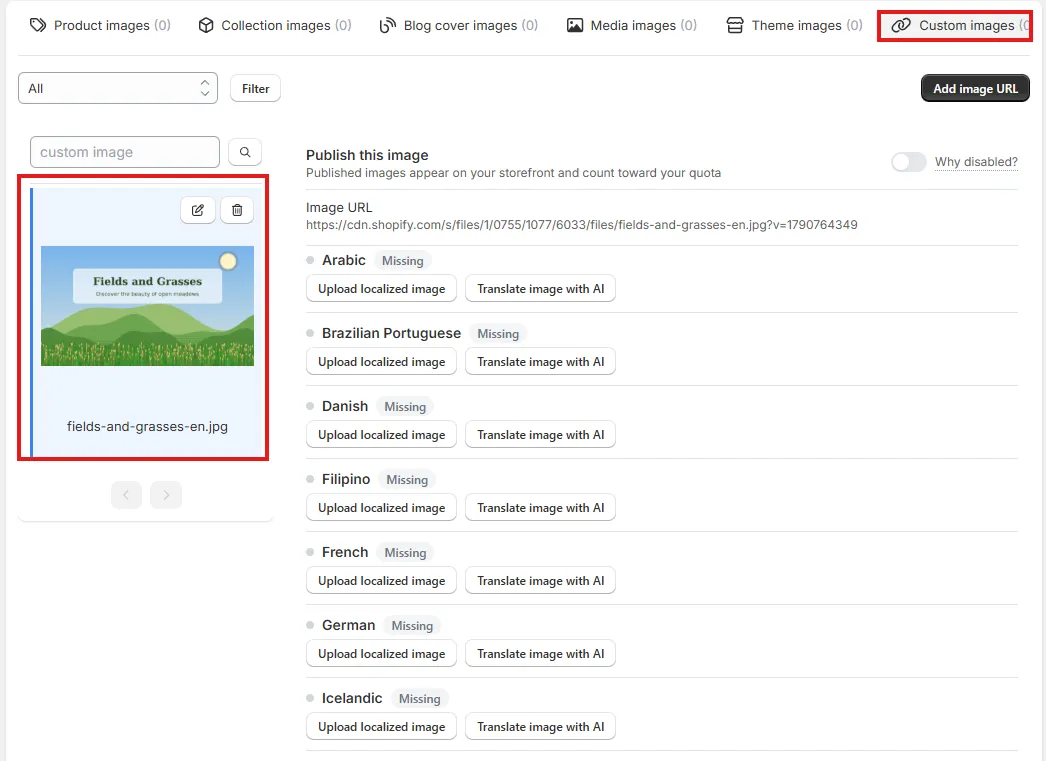This screenshot has width=1046, height=761.
Task: Click the link icon beside Custom images
Action: (x=901, y=25)
